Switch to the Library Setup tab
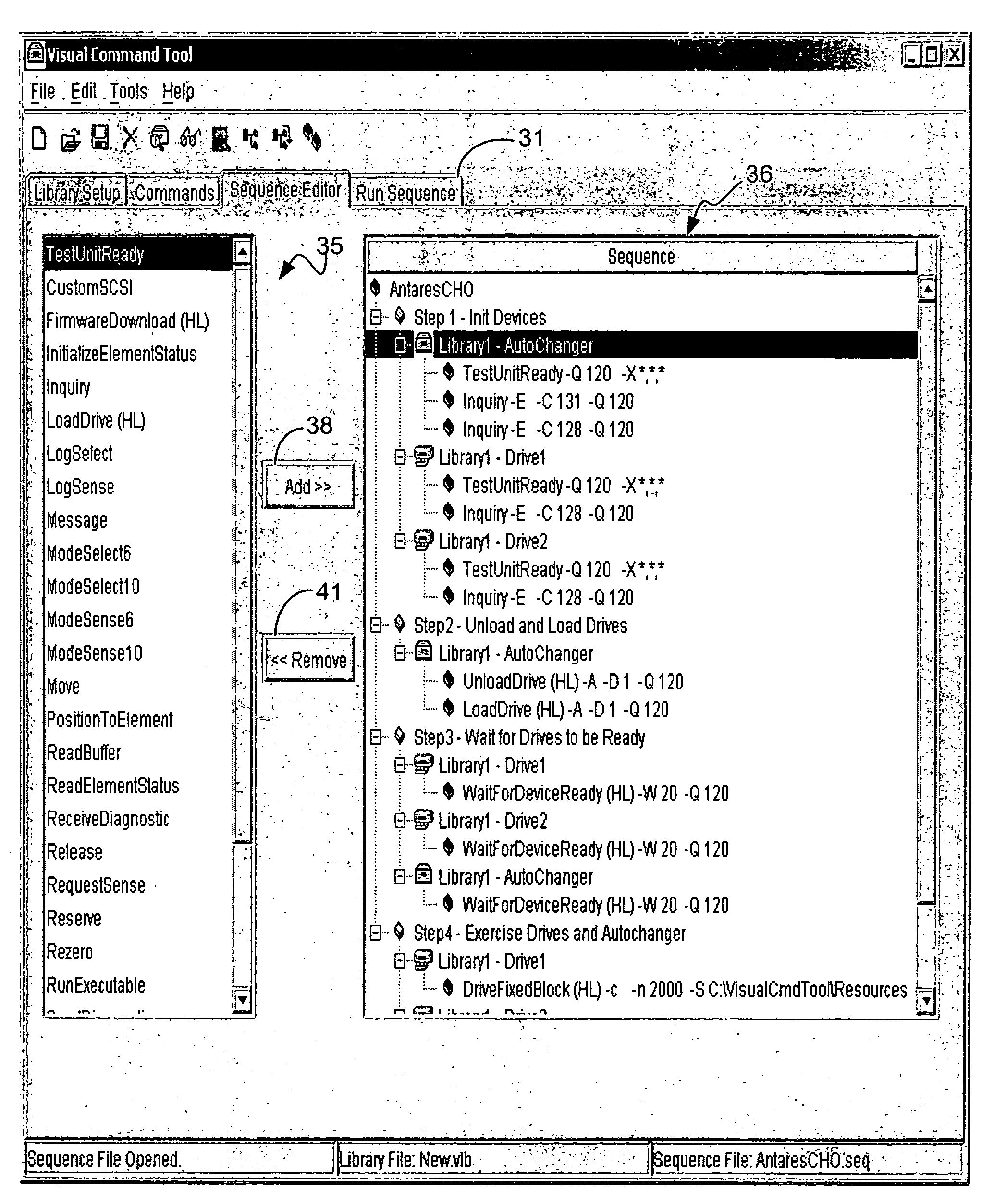Viewport: 994px width, 1204px height. click(76, 175)
